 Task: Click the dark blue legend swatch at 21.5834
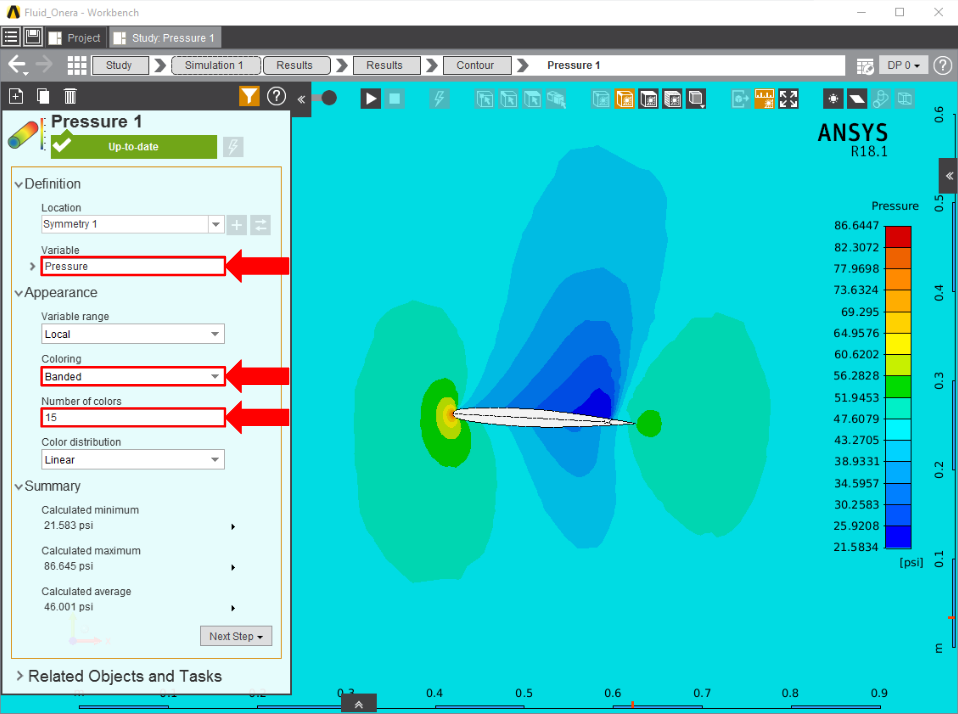tap(898, 536)
